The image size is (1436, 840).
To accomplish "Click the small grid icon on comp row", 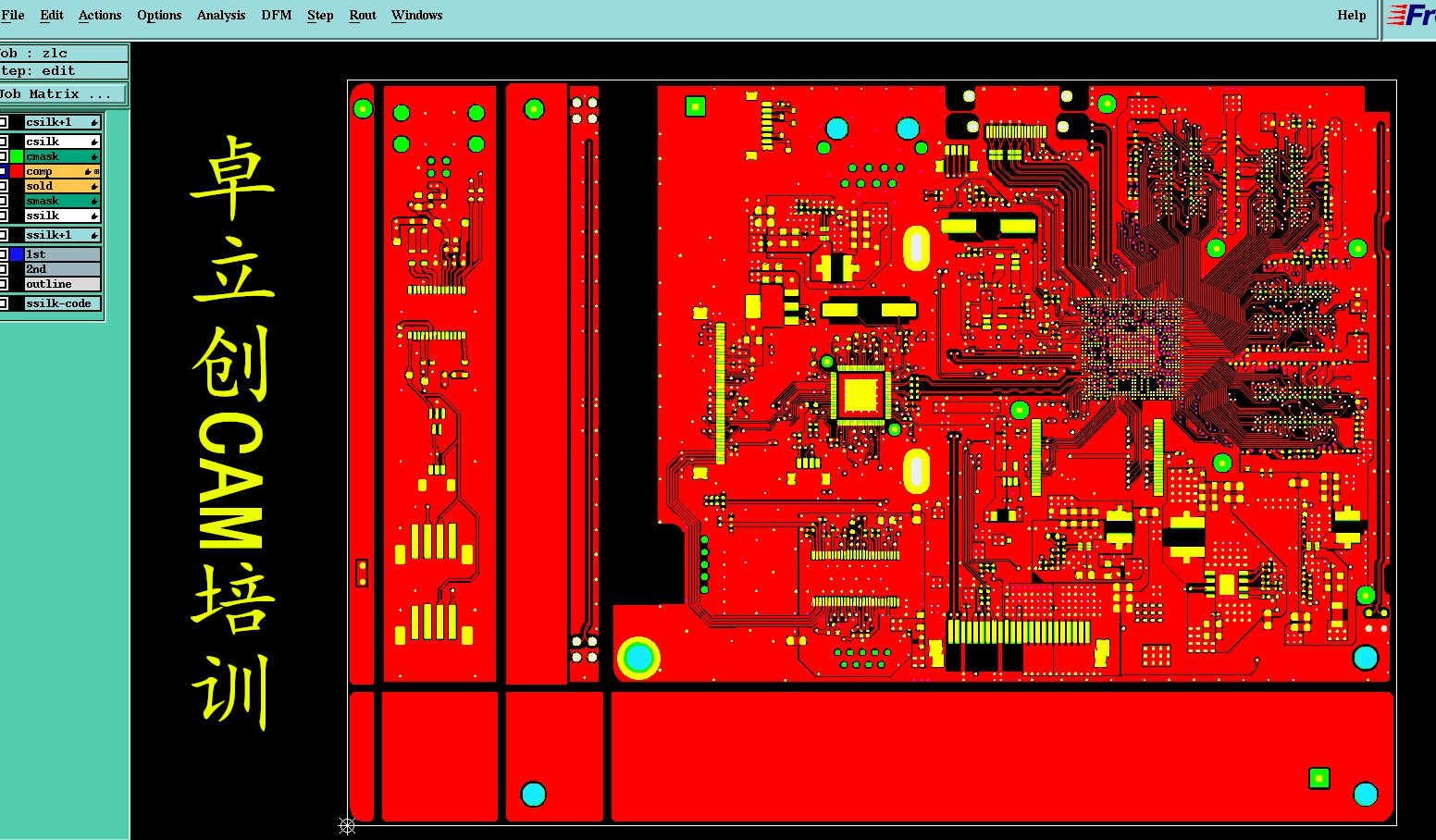I will point(96,171).
